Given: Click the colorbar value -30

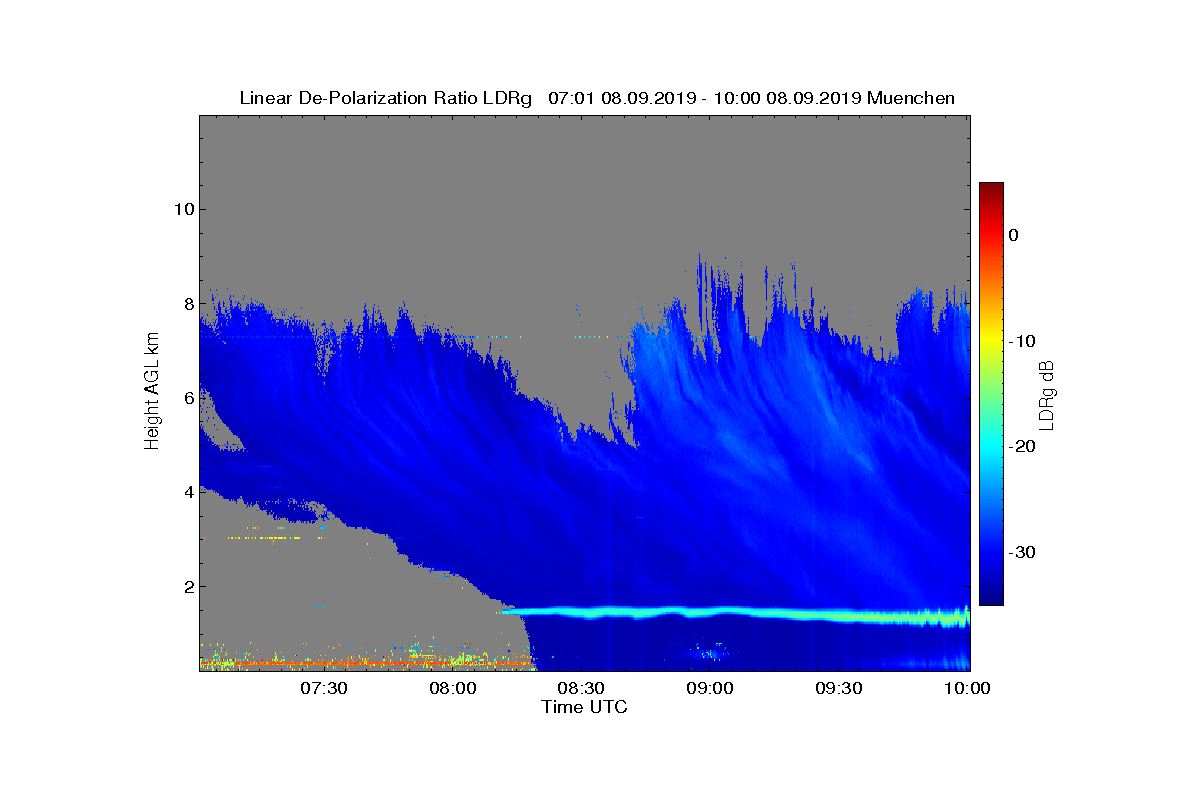Looking at the screenshot, I should click(1021, 552).
